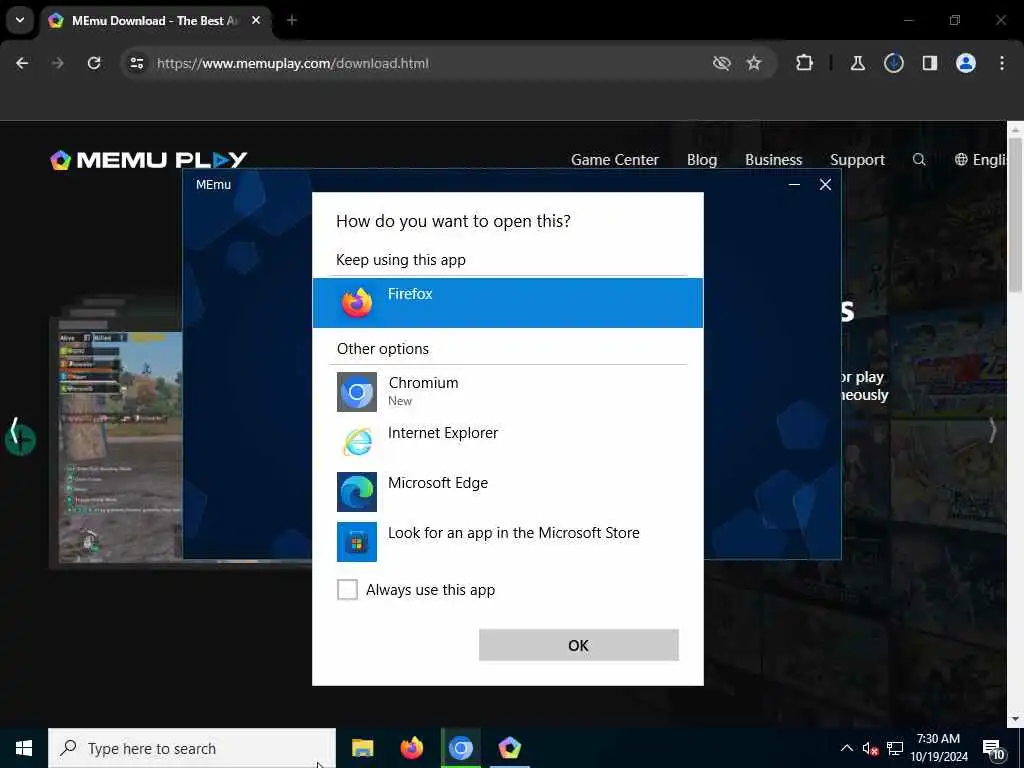The width and height of the screenshot is (1024, 768).
Task: Show browser downloads
Action: (893, 63)
